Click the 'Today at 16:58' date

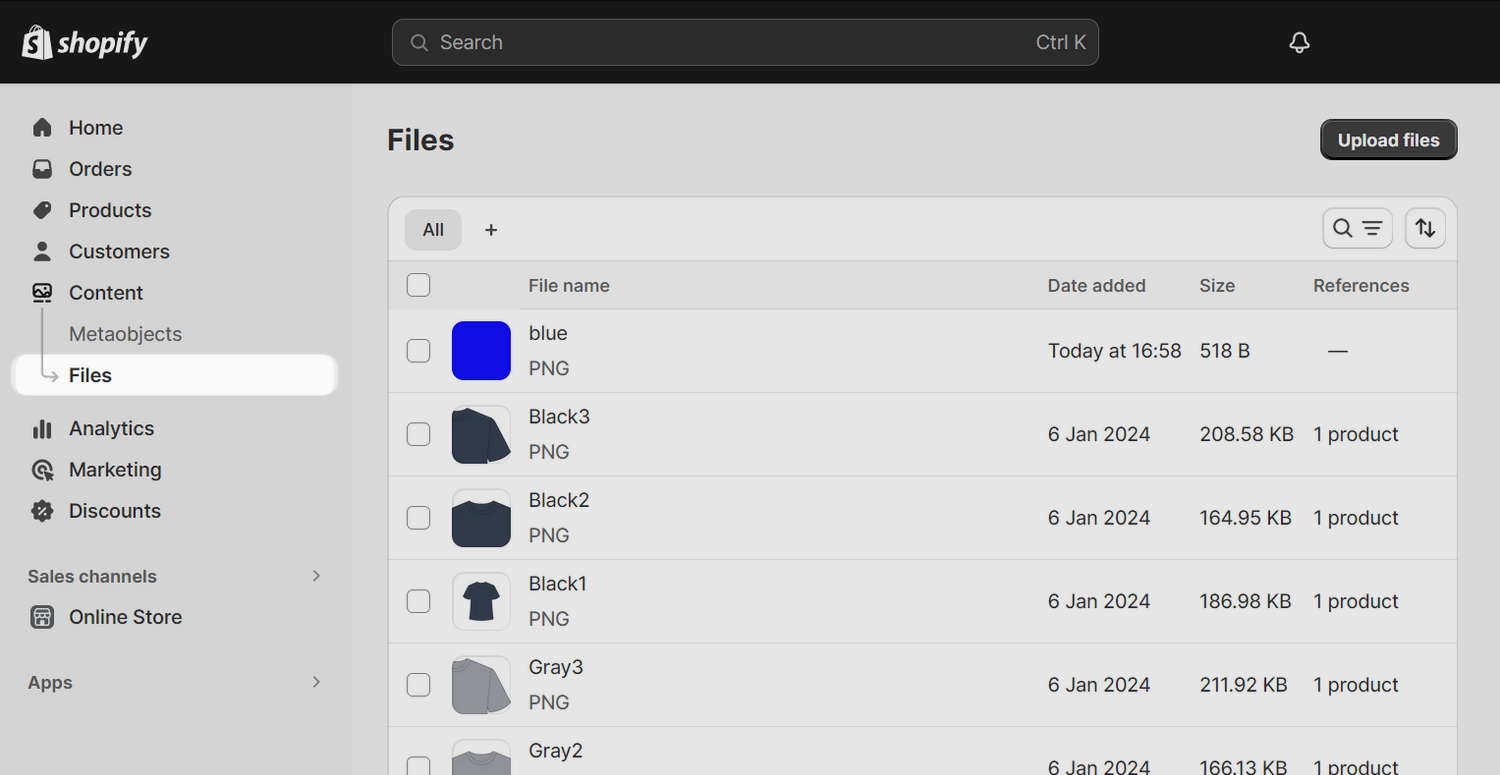[x=1115, y=351]
